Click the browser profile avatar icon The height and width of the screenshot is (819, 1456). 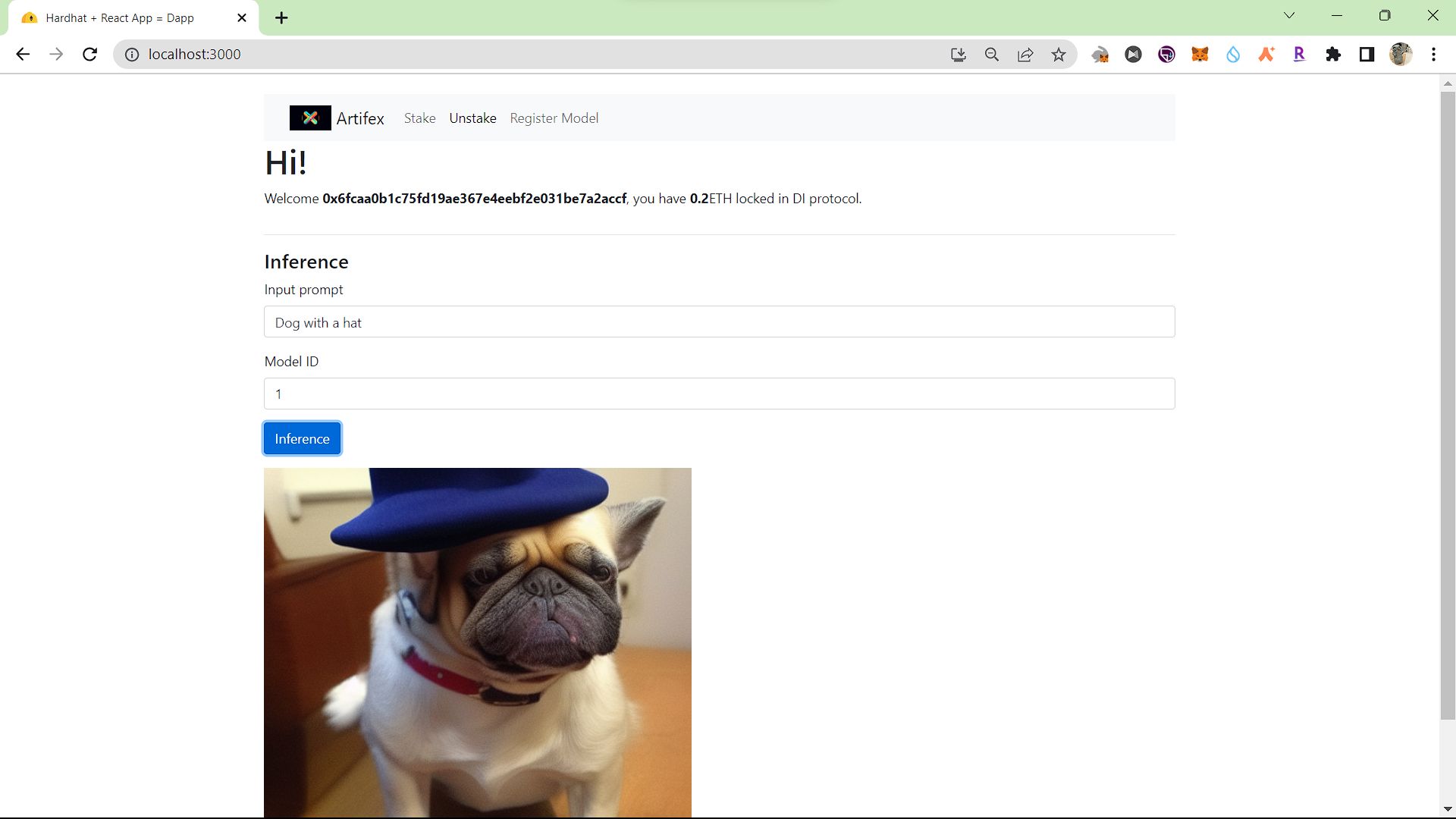[1401, 54]
